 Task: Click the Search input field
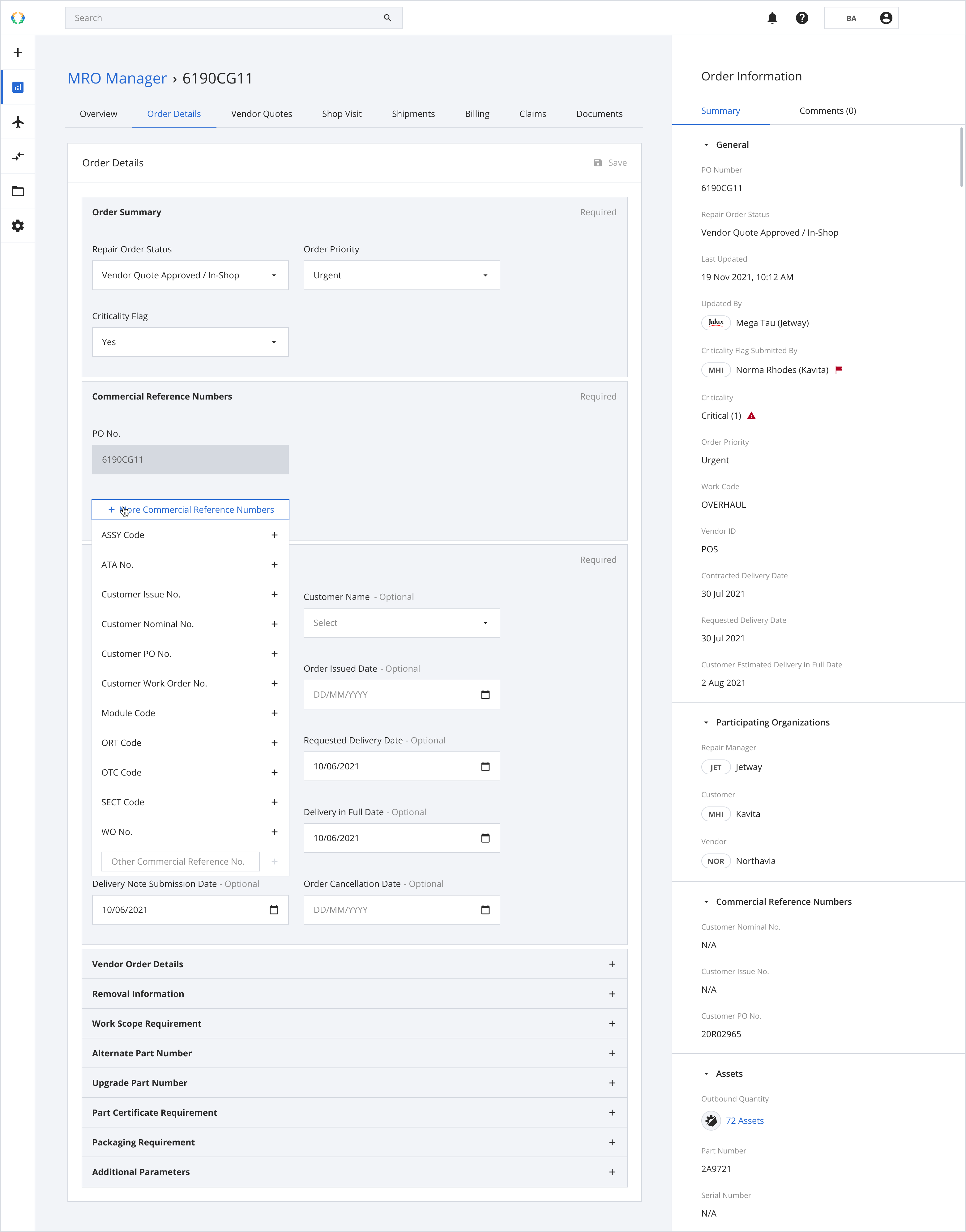coord(233,18)
